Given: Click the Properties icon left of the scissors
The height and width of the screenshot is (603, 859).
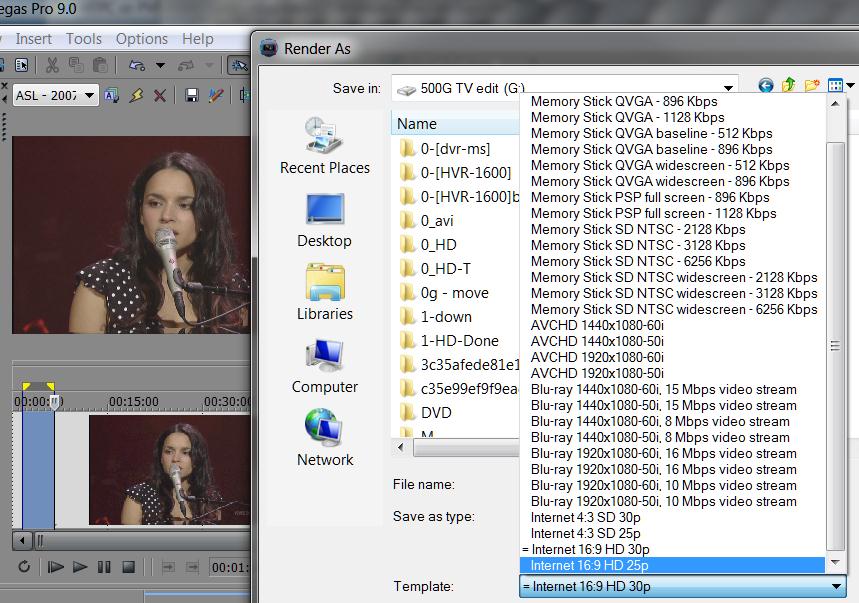Looking at the screenshot, I should coord(21,65).
